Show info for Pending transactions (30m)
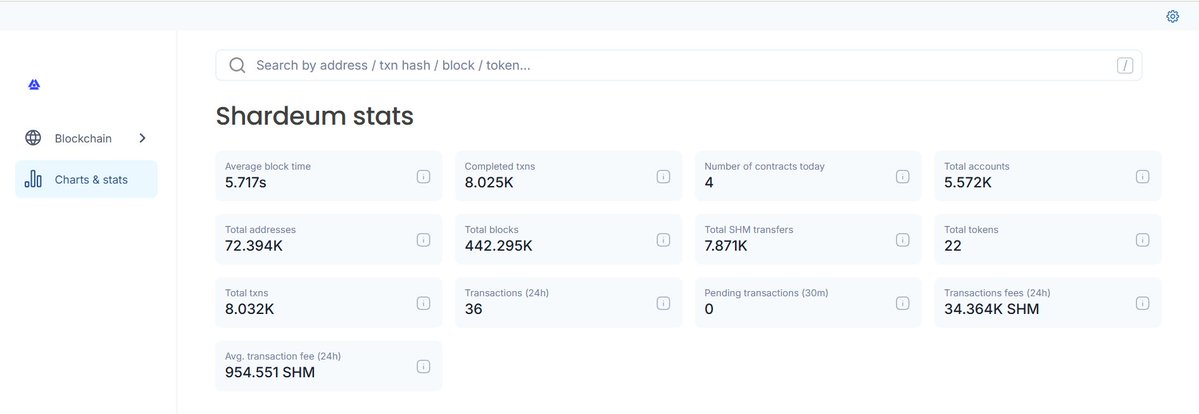The image size is (1199, 414). pos(902,303)
